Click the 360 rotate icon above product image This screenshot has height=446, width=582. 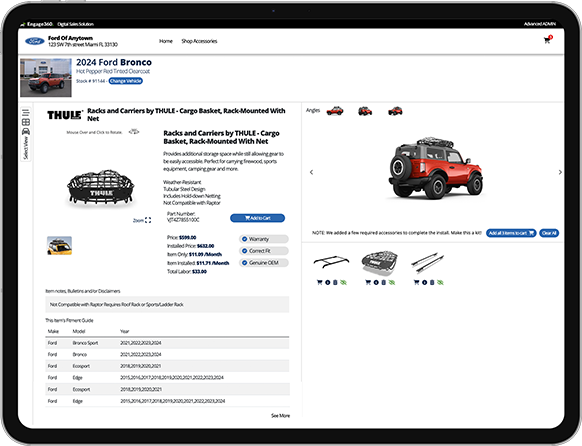[134, 131]
